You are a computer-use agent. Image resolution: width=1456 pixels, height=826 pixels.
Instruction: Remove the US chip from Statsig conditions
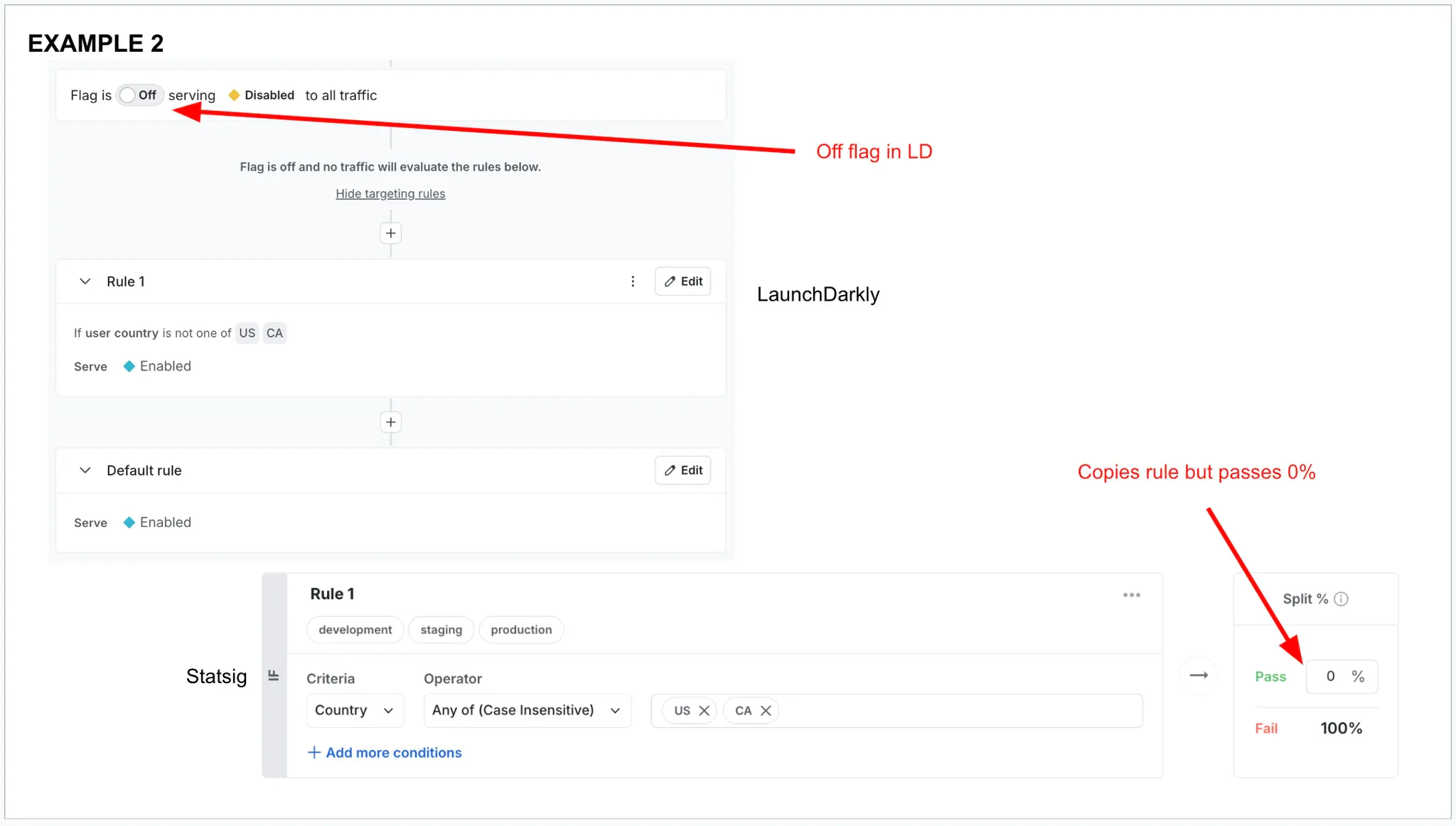click(703, 710)
